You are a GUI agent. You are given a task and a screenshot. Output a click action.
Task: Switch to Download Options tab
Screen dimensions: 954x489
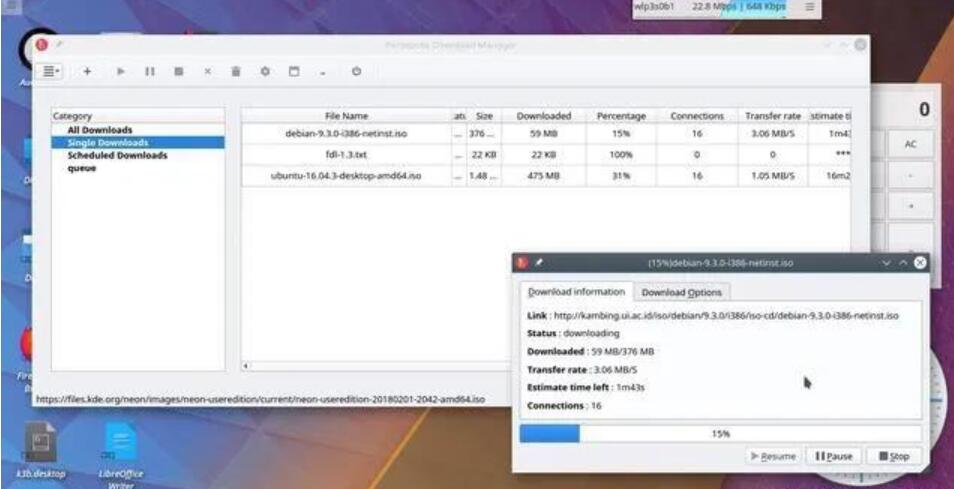point(681,293)
